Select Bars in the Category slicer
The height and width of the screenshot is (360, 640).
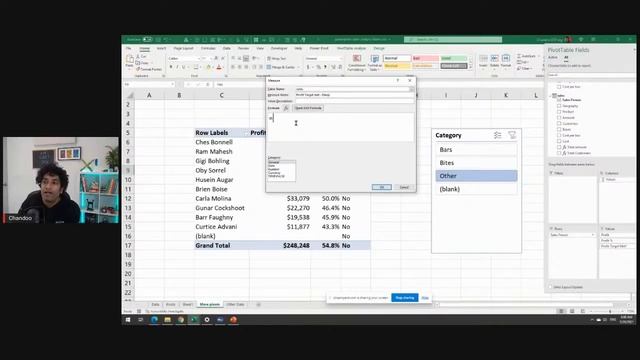[476, 150]
